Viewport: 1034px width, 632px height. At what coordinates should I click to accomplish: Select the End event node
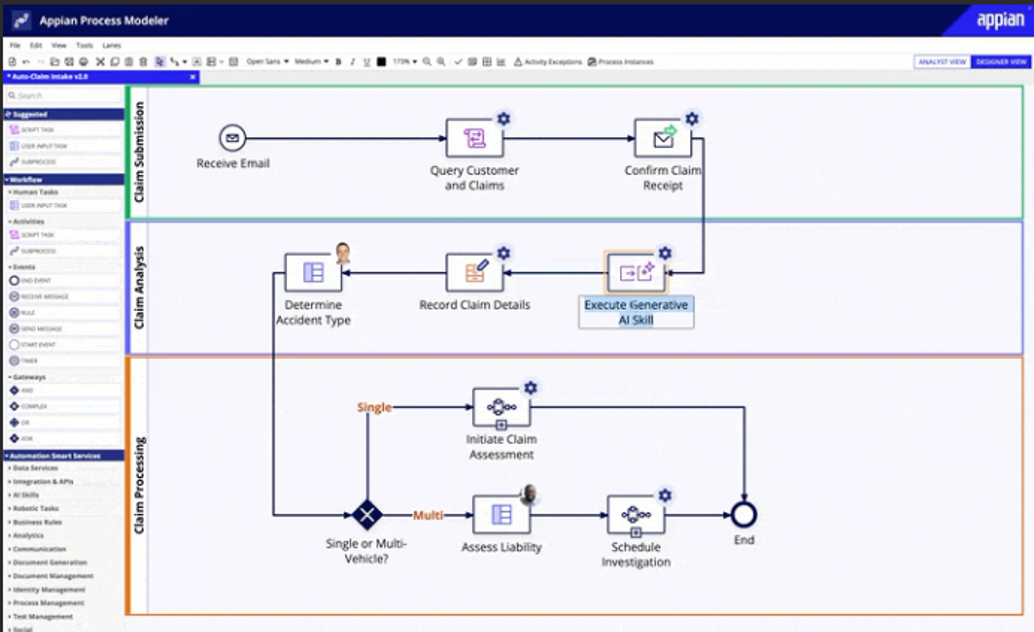pyautogui.click(x=744, y=515)
